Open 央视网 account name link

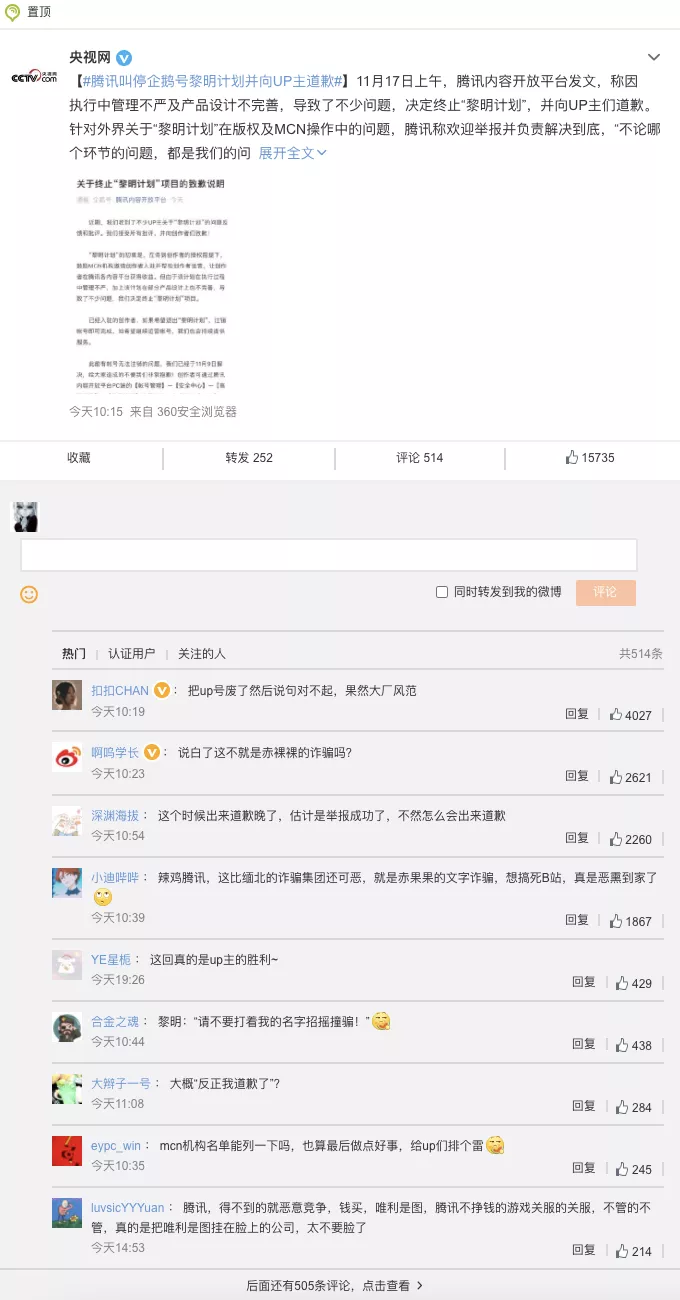(90, 57)
